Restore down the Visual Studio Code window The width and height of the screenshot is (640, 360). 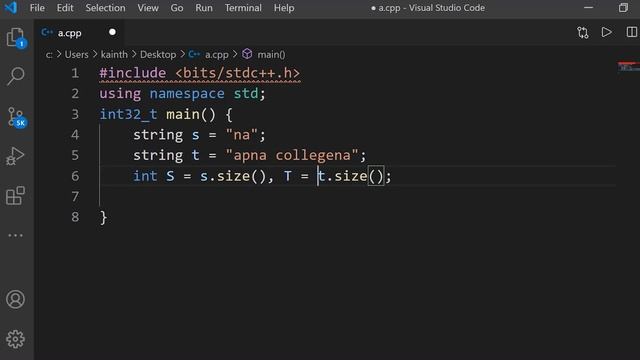tap(623, 8)
